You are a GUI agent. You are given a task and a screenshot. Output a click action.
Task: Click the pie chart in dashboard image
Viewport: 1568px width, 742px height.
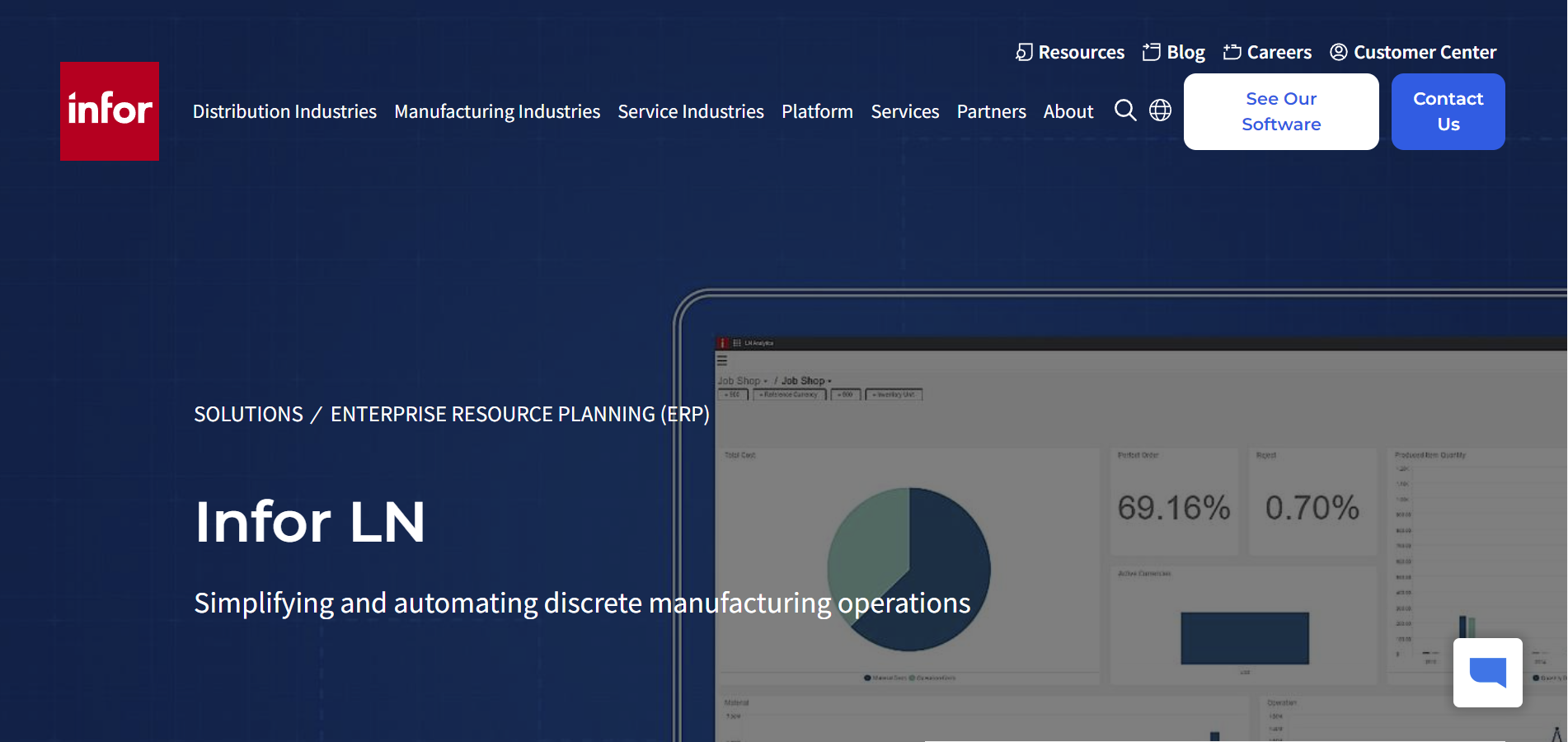909,570
